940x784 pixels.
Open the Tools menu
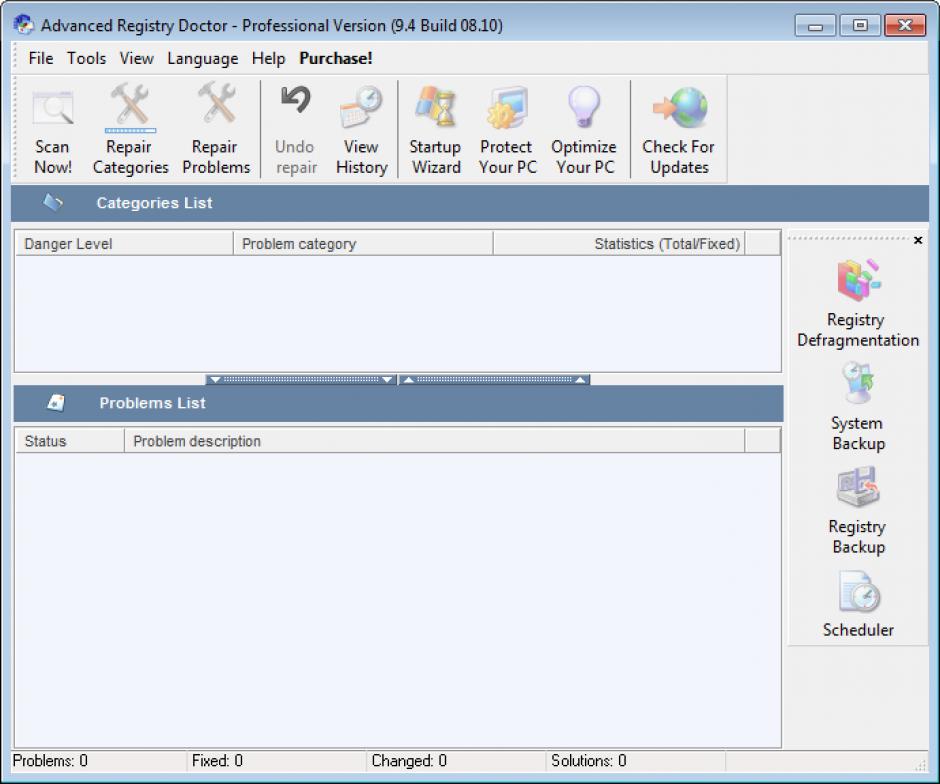point(86,58)
